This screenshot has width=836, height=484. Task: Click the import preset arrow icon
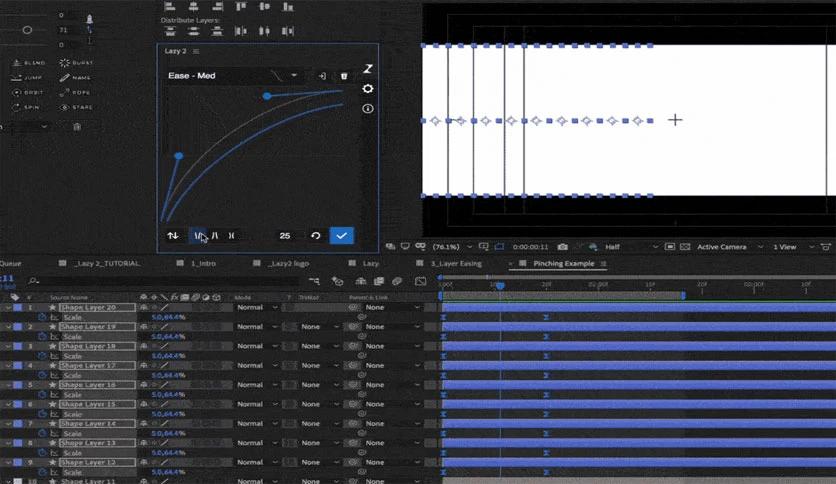pyautogui.click(x=322, y=76)
